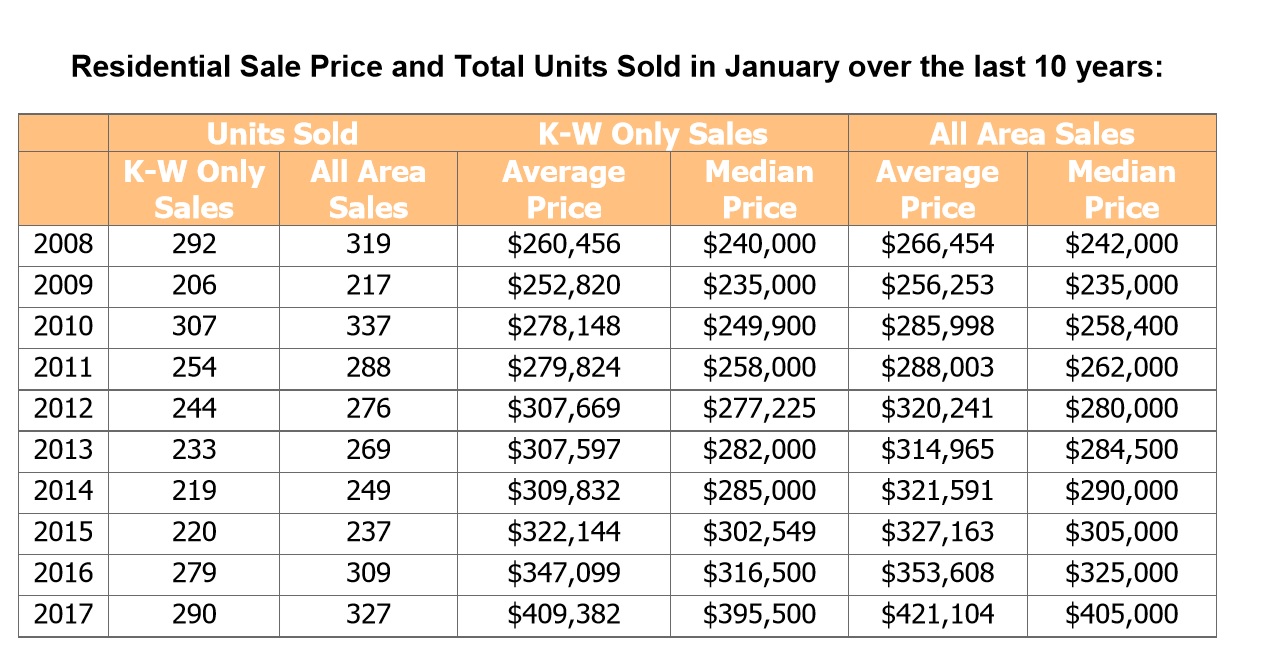Select the K-W Only Sales group header
The width and height of the screenshot is (1284, 656).
coord(652,134)
